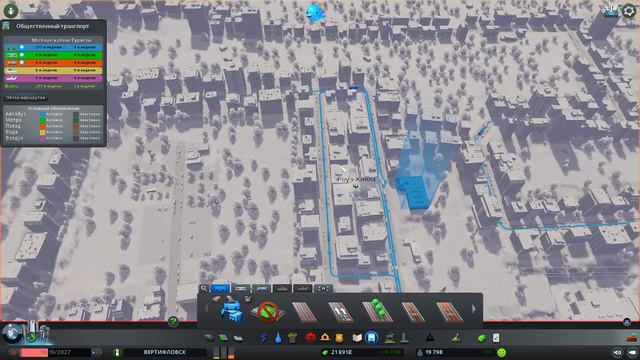Screen dimensions: 640x360
Task: Select the bus stop removal tool
Action: click(x=267, y=312)
